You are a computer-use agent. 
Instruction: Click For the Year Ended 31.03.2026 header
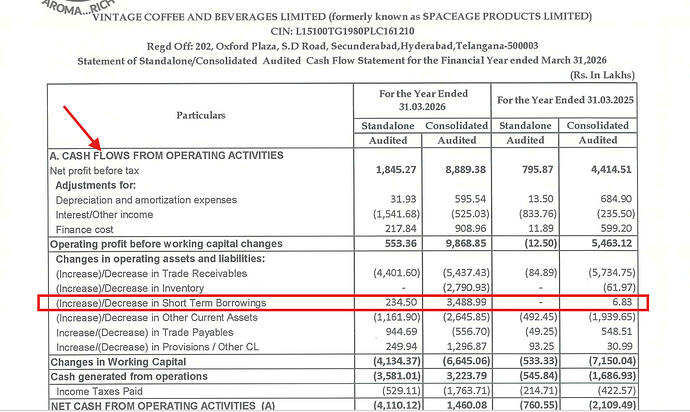[422, 100]
